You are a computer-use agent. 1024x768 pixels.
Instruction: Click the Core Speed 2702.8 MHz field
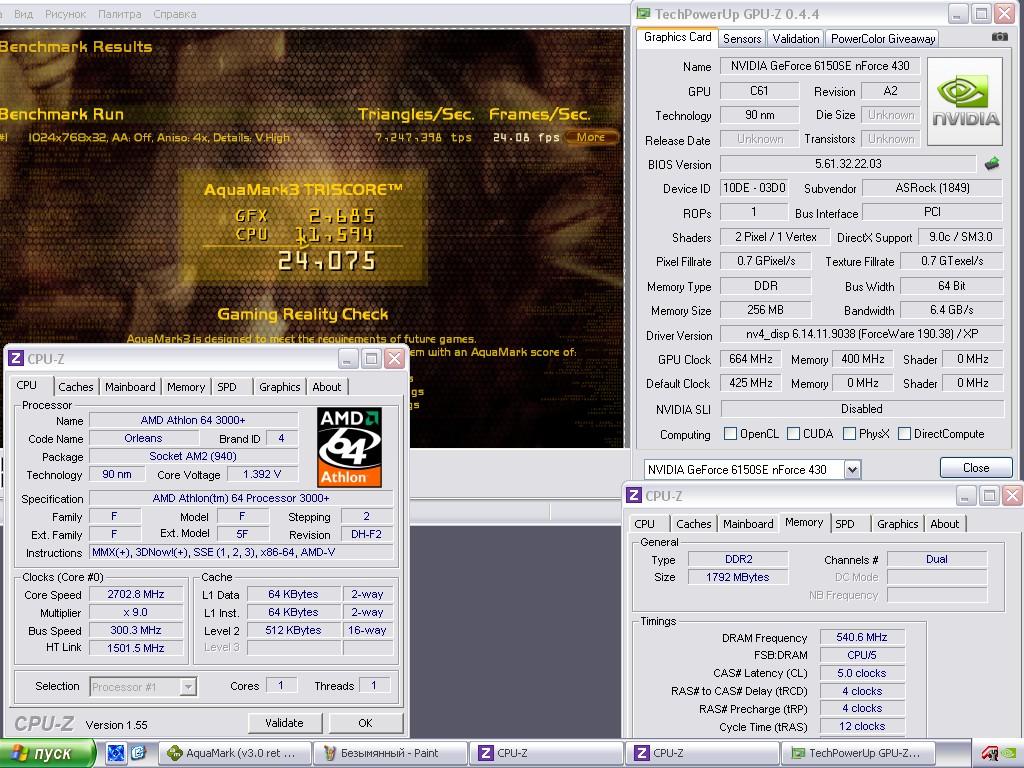(136, 594)
